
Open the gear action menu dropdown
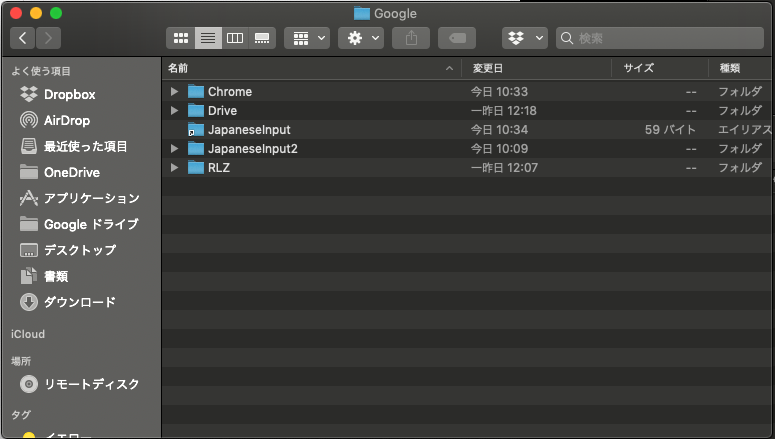coord(361,38)
